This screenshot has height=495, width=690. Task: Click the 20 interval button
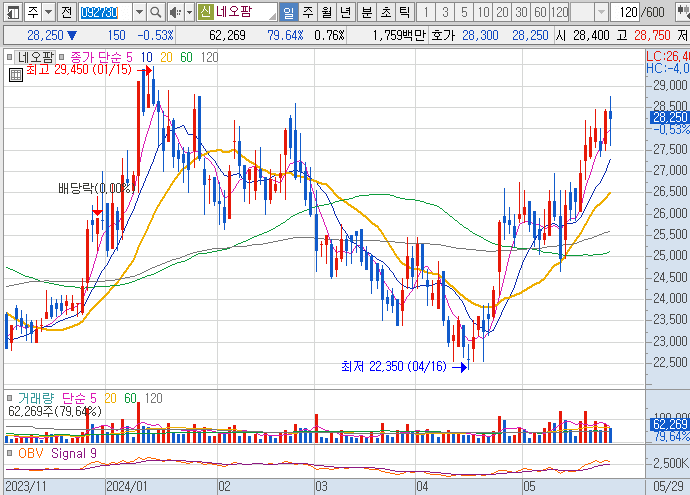pos(502,12)
